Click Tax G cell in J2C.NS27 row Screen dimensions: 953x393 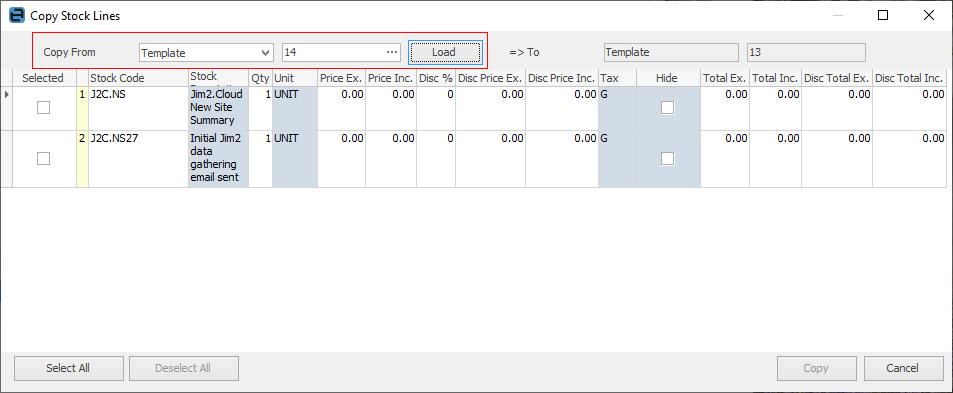[x=618, y=159]
